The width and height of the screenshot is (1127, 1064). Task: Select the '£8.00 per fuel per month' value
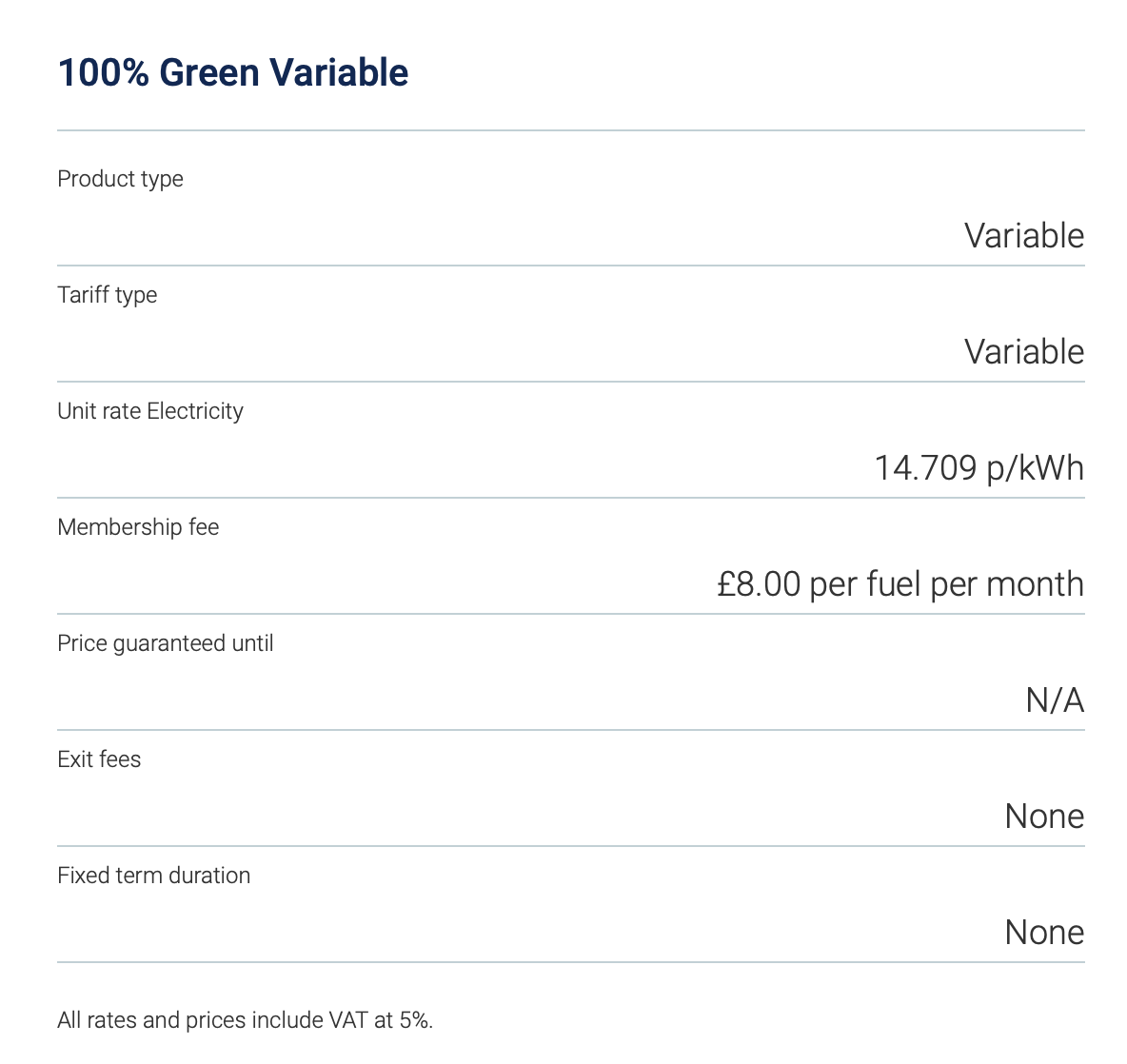pos(900,584)
